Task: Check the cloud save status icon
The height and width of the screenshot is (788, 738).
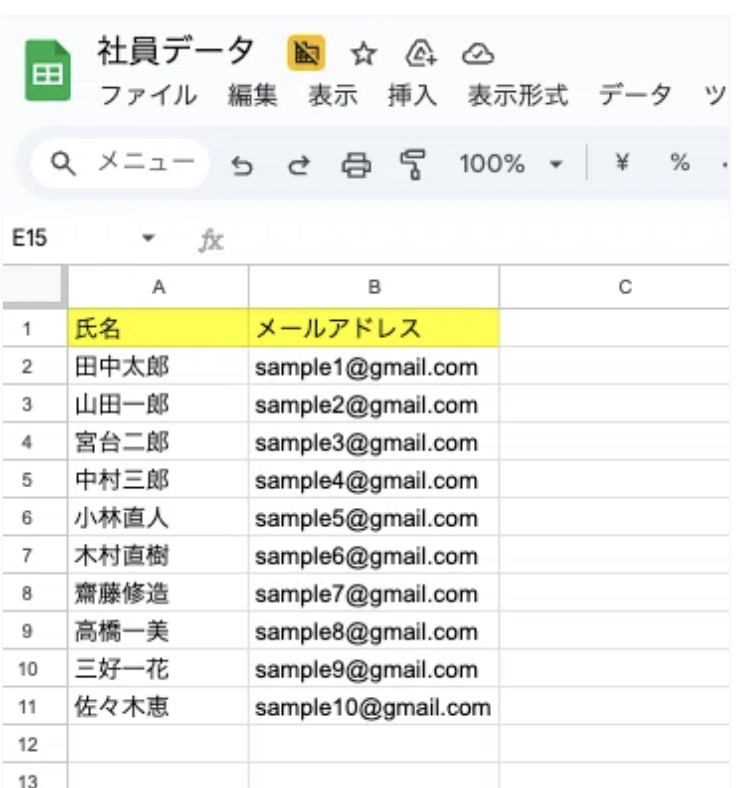Action: (x=478, y=54)
